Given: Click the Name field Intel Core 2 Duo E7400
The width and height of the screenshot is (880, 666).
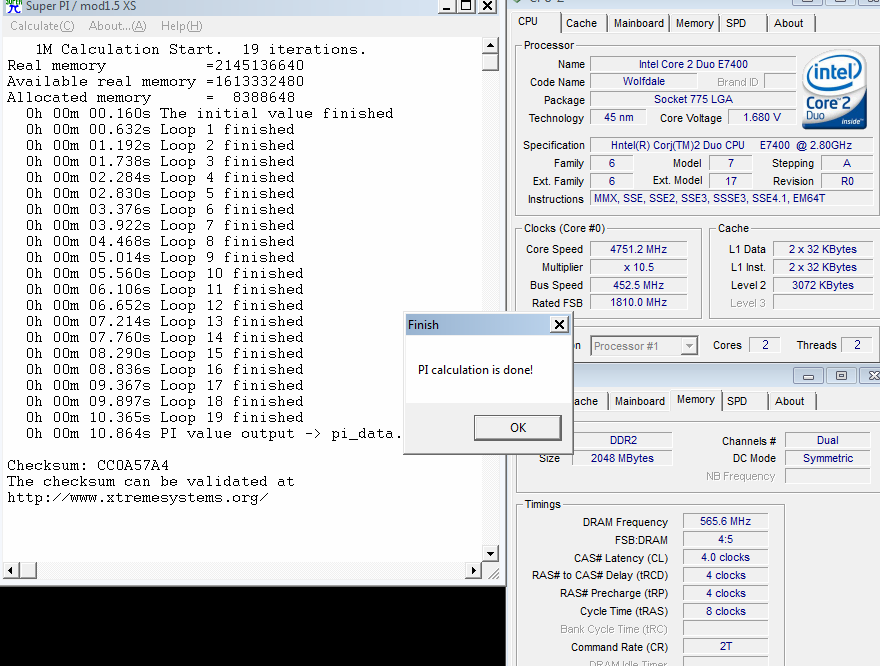Looking at the screenshot, I should 693,64.
